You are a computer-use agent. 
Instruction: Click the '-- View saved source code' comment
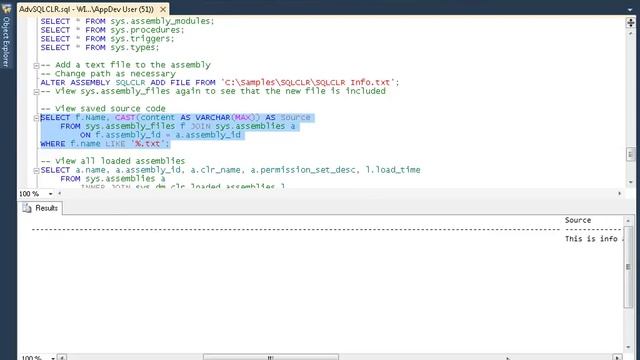click(x=103, y=109)
